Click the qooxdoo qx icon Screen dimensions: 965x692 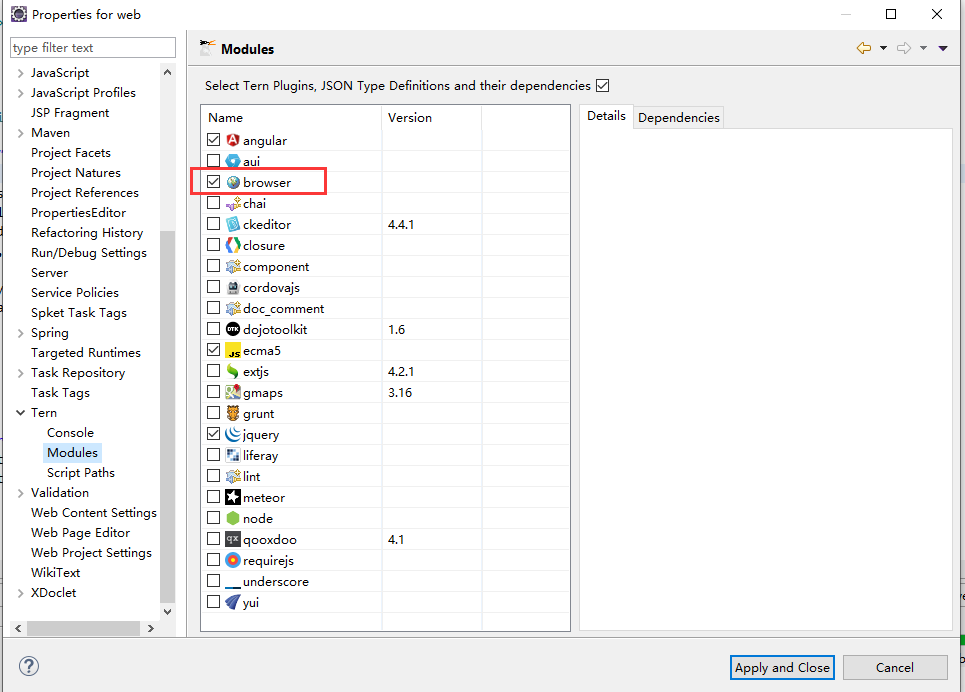pyautogui.click(x=233, y=539)
